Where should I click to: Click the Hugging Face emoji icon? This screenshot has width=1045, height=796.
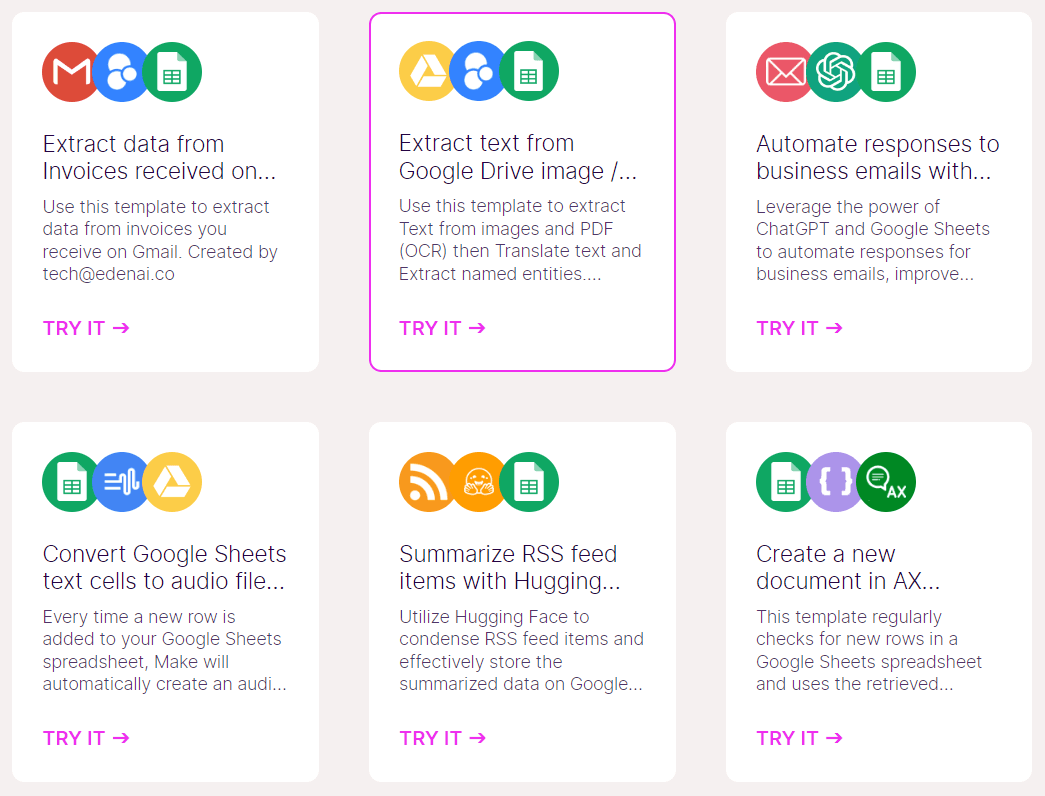pyautogui.click(x=479, y=482)
